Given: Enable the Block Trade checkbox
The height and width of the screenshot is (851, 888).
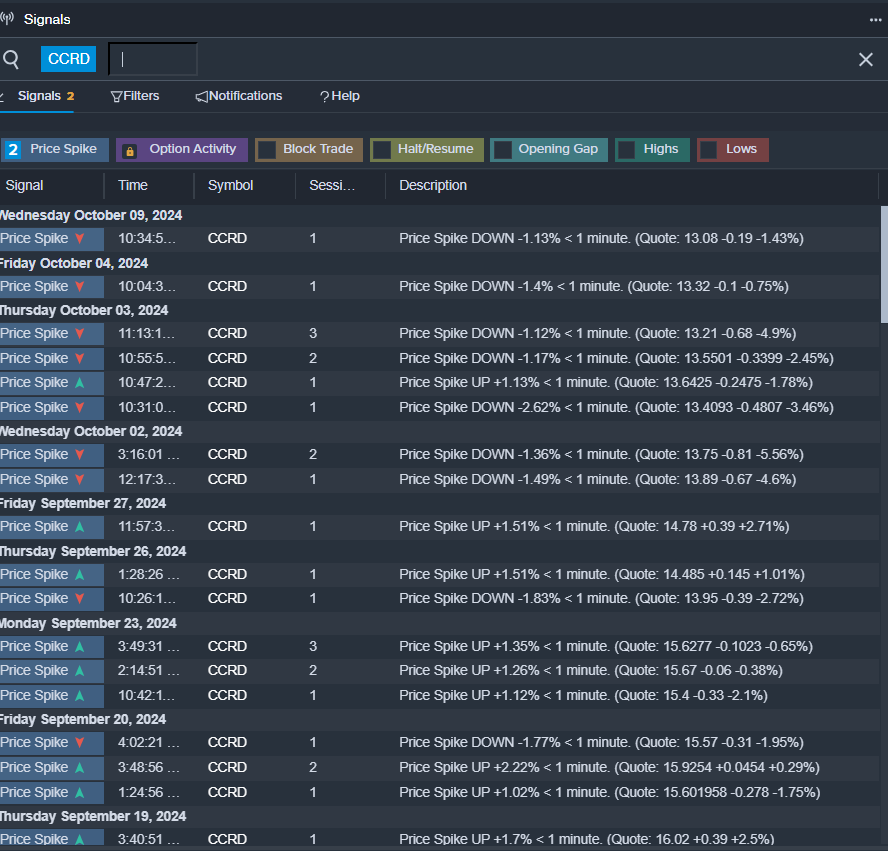Looking at the screenshot, I should (267, 150).
